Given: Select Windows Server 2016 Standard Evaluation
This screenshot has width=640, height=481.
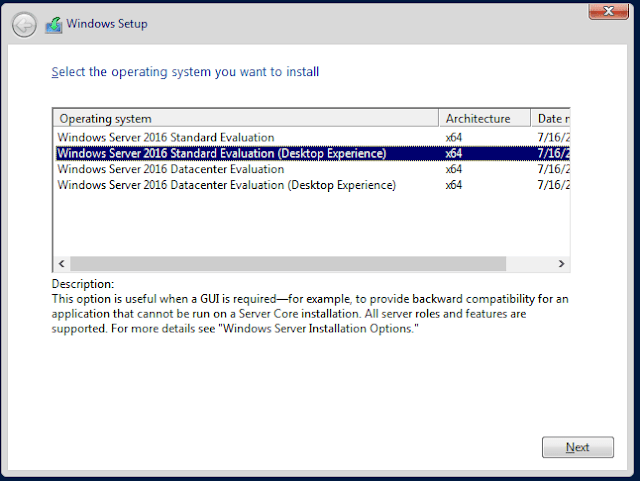Looking at the screenshot, I should tap(166, 137).
